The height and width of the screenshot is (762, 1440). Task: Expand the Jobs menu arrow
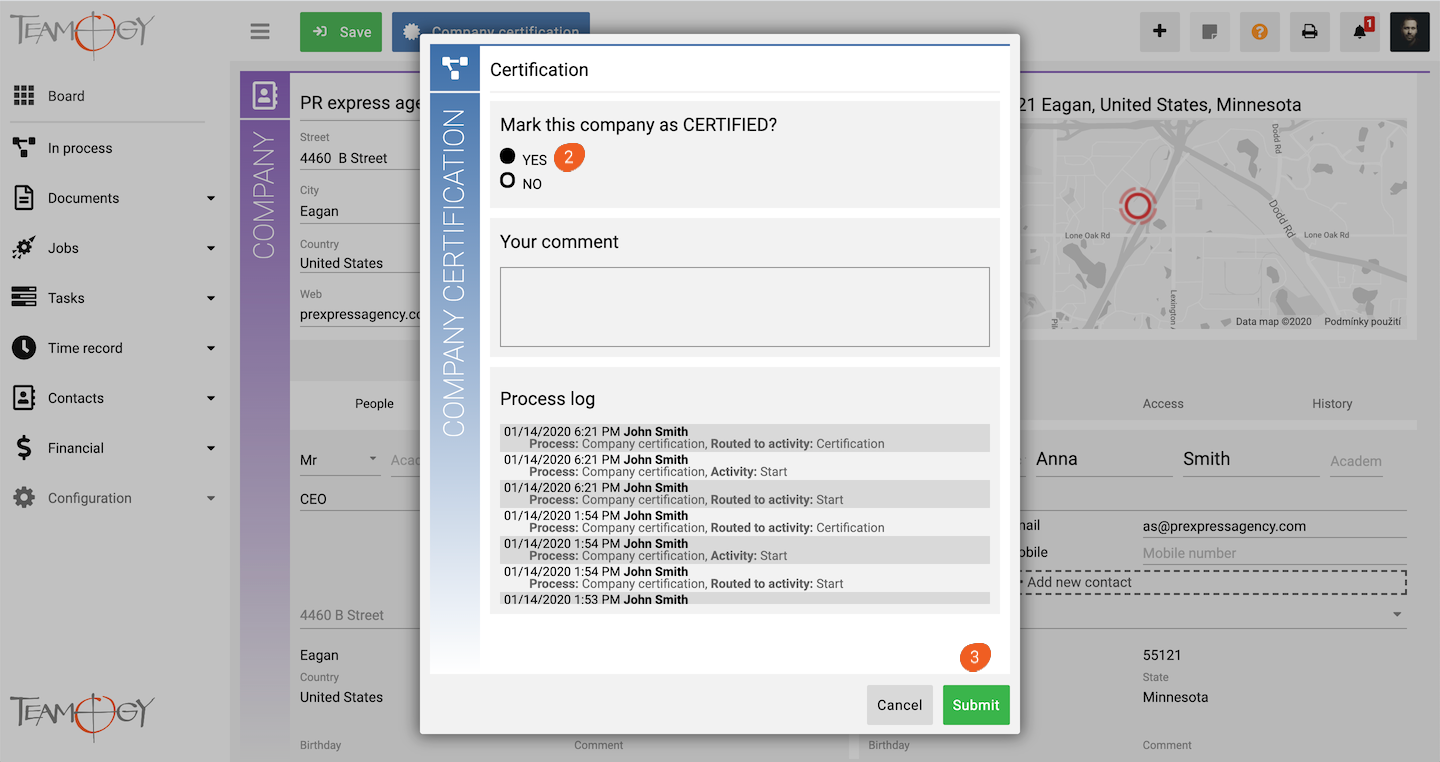(211, 248)
